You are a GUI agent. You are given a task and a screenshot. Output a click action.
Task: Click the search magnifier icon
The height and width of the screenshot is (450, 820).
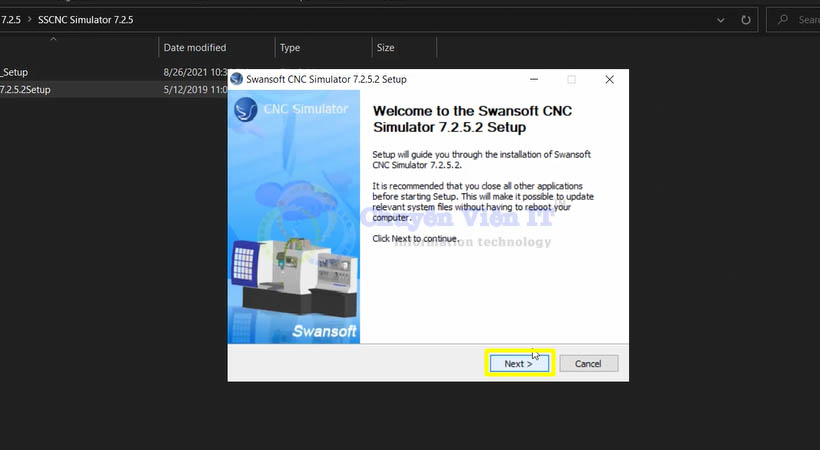(783, 19)
